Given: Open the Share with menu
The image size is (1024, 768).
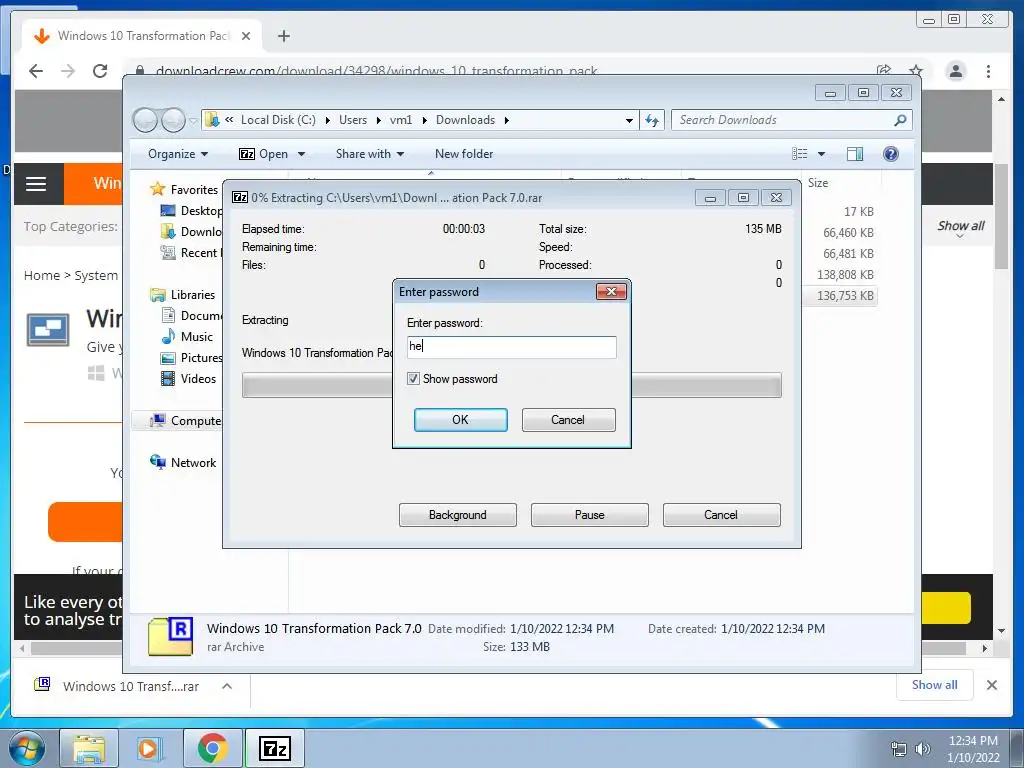Looking at the screenshot, I should [x=370, y=154].
